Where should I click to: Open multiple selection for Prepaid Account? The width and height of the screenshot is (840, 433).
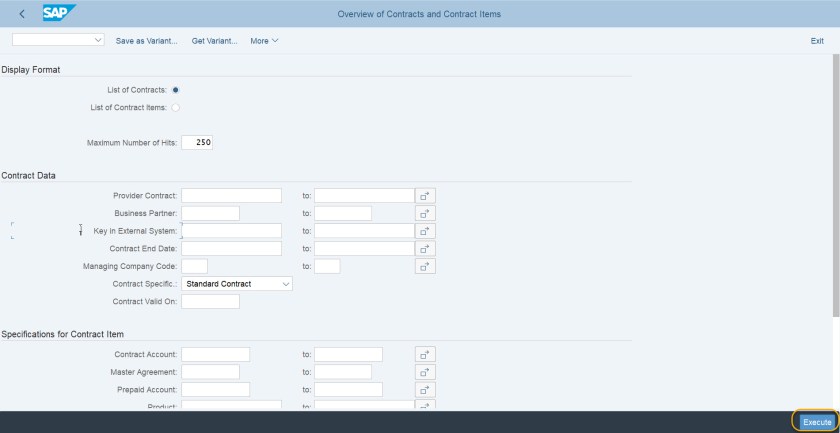coord(426,390)
